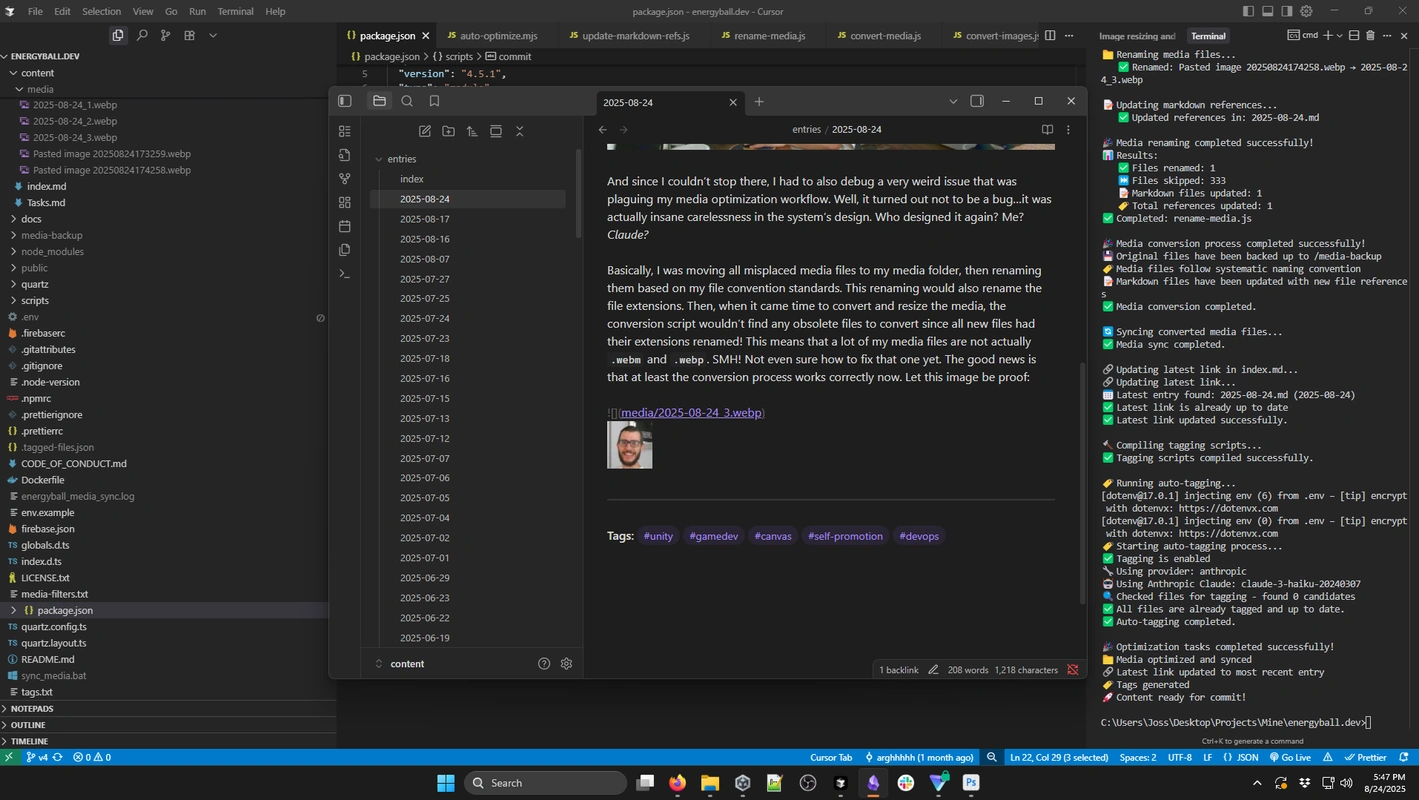
Task: Open Obsidian templates ribbon icon
Action: 345,250
